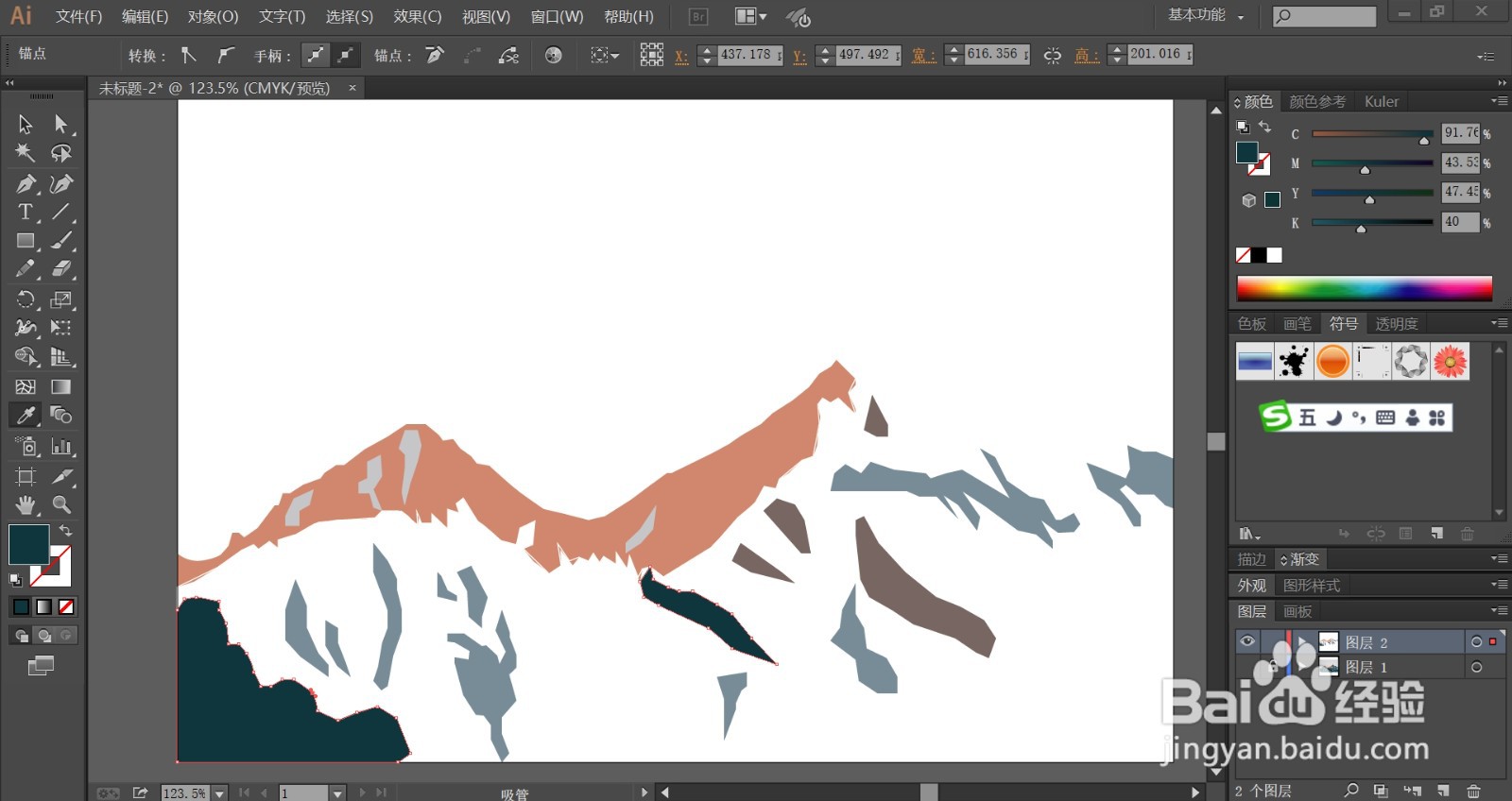Screen dimensions: 1512x801
Task: Switch to 画板 tab
Action: (x=1297, y=611)
